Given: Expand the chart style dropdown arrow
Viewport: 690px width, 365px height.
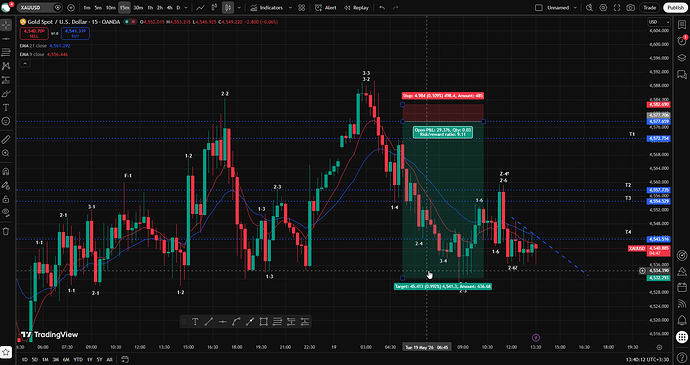Looking at the screenshot, I should coord(239,7).
